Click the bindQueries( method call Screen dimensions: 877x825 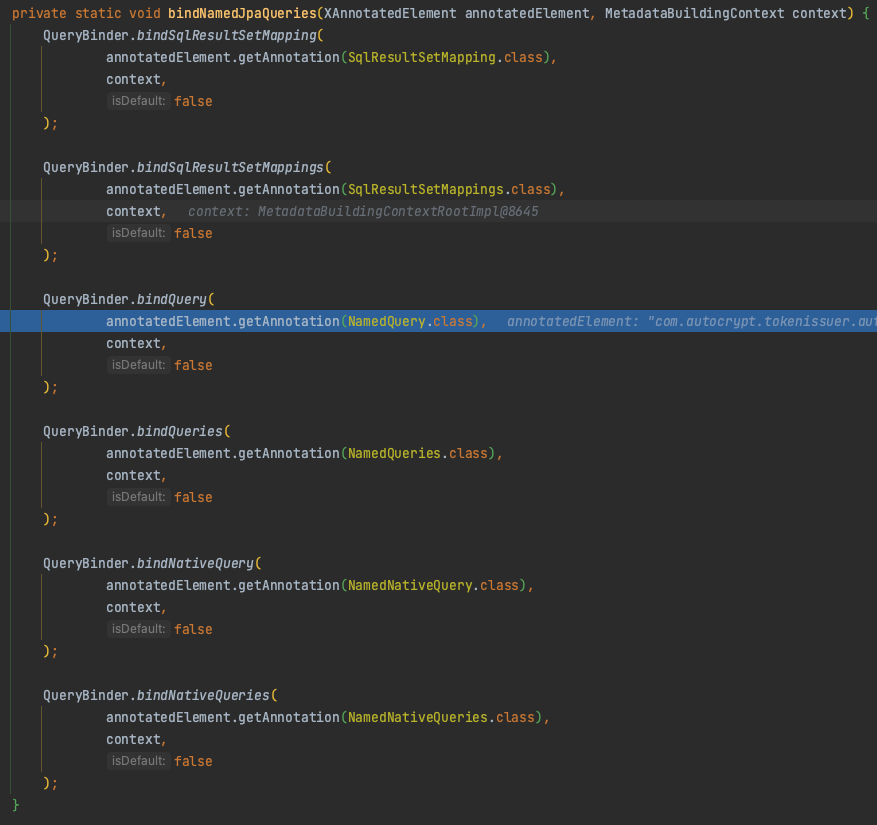pos(183,431)
